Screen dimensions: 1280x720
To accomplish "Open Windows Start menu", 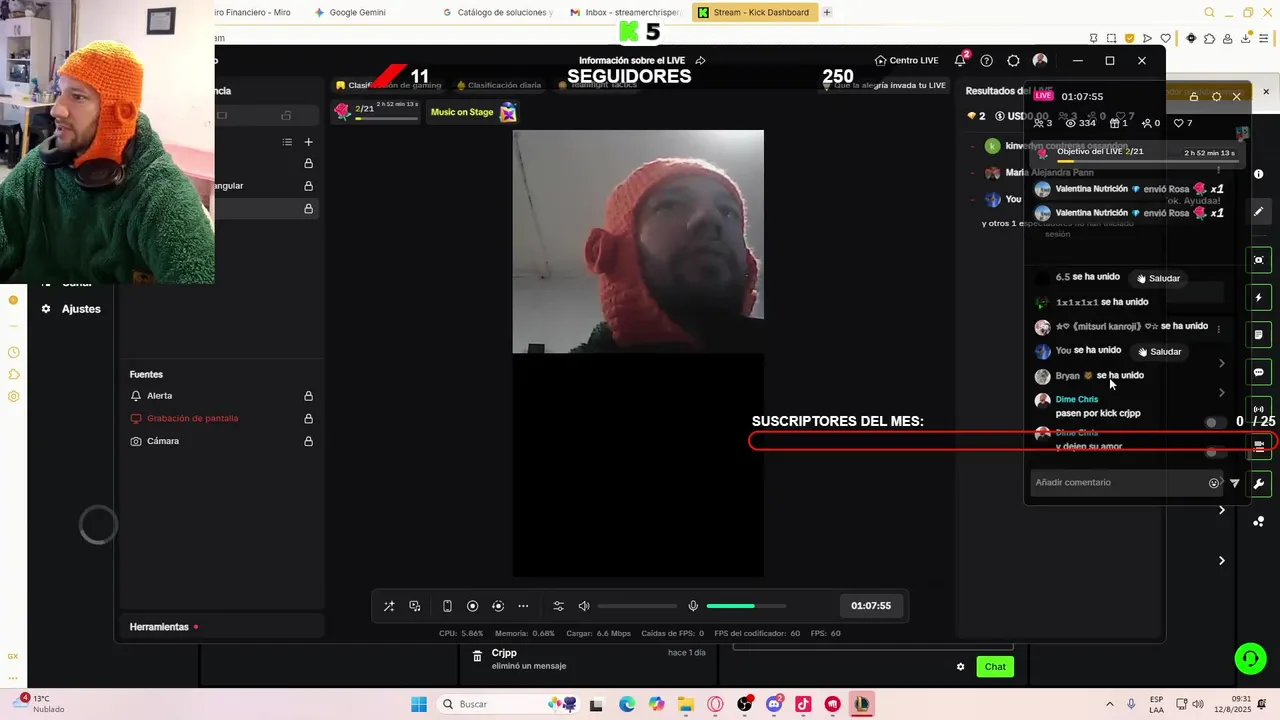I will [x=418, y=704].
